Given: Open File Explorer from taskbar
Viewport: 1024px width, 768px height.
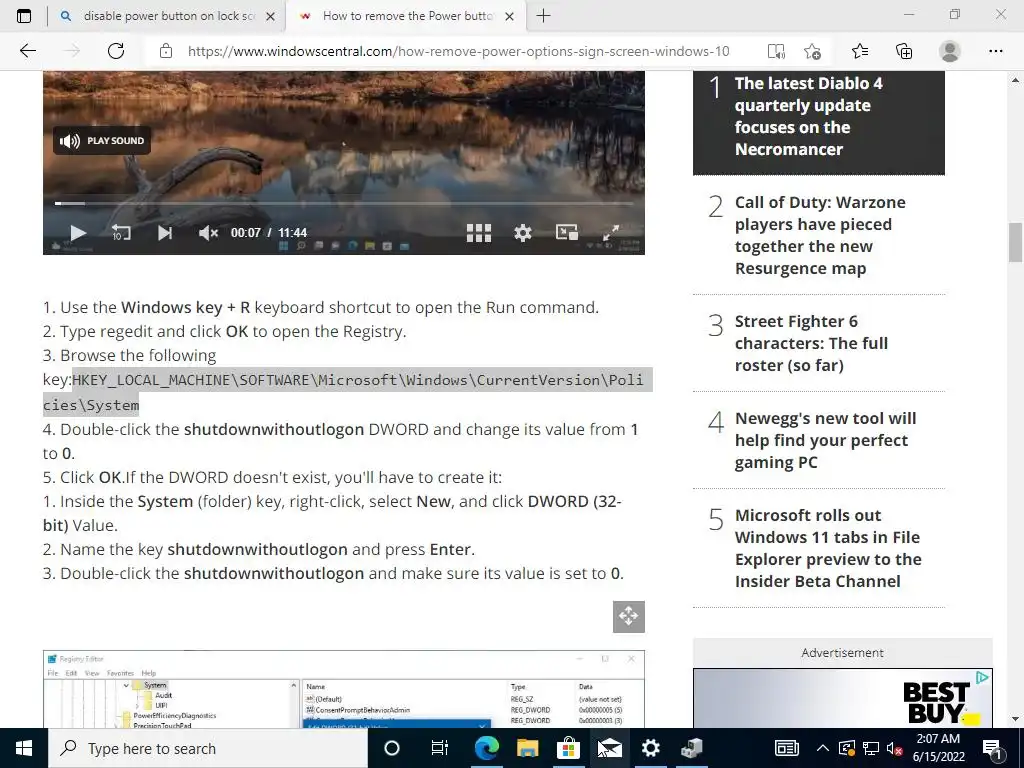Looking at the screenshot, I should point(527,748).
